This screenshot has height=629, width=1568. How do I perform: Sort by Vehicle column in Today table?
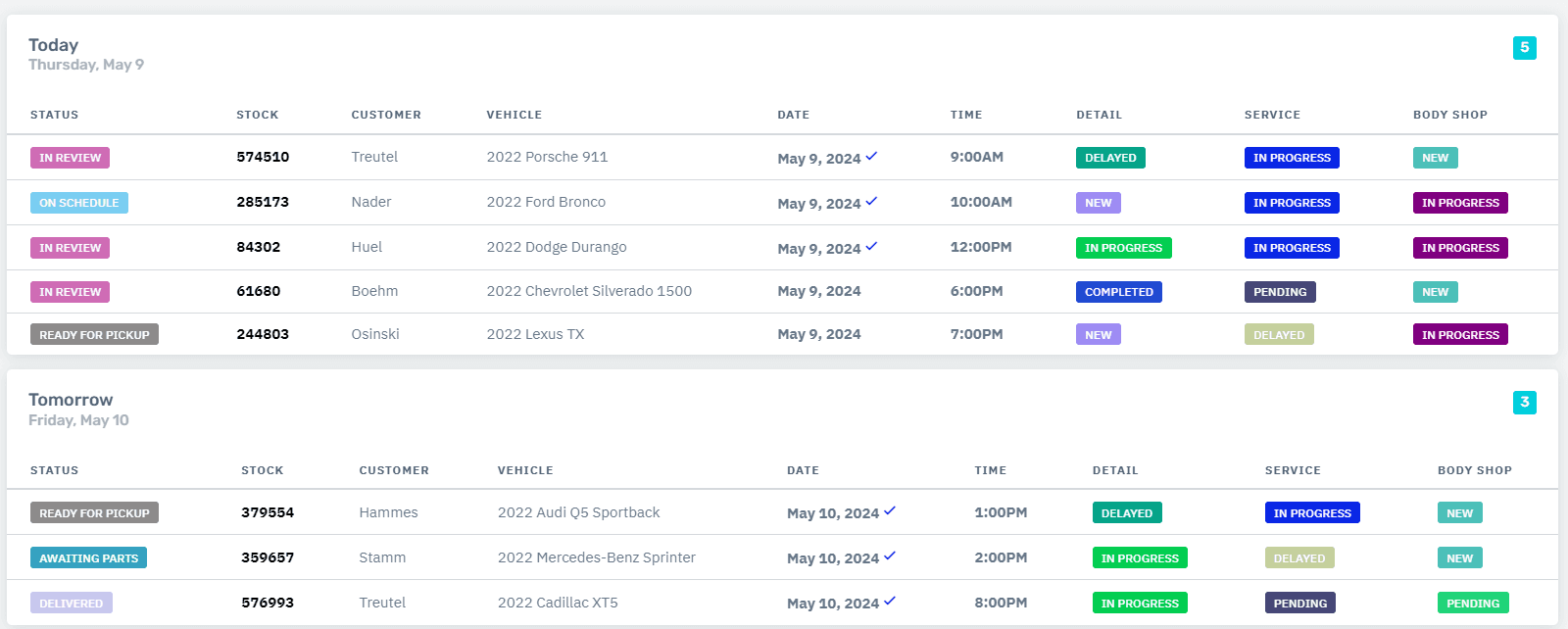tap(514, 115)
